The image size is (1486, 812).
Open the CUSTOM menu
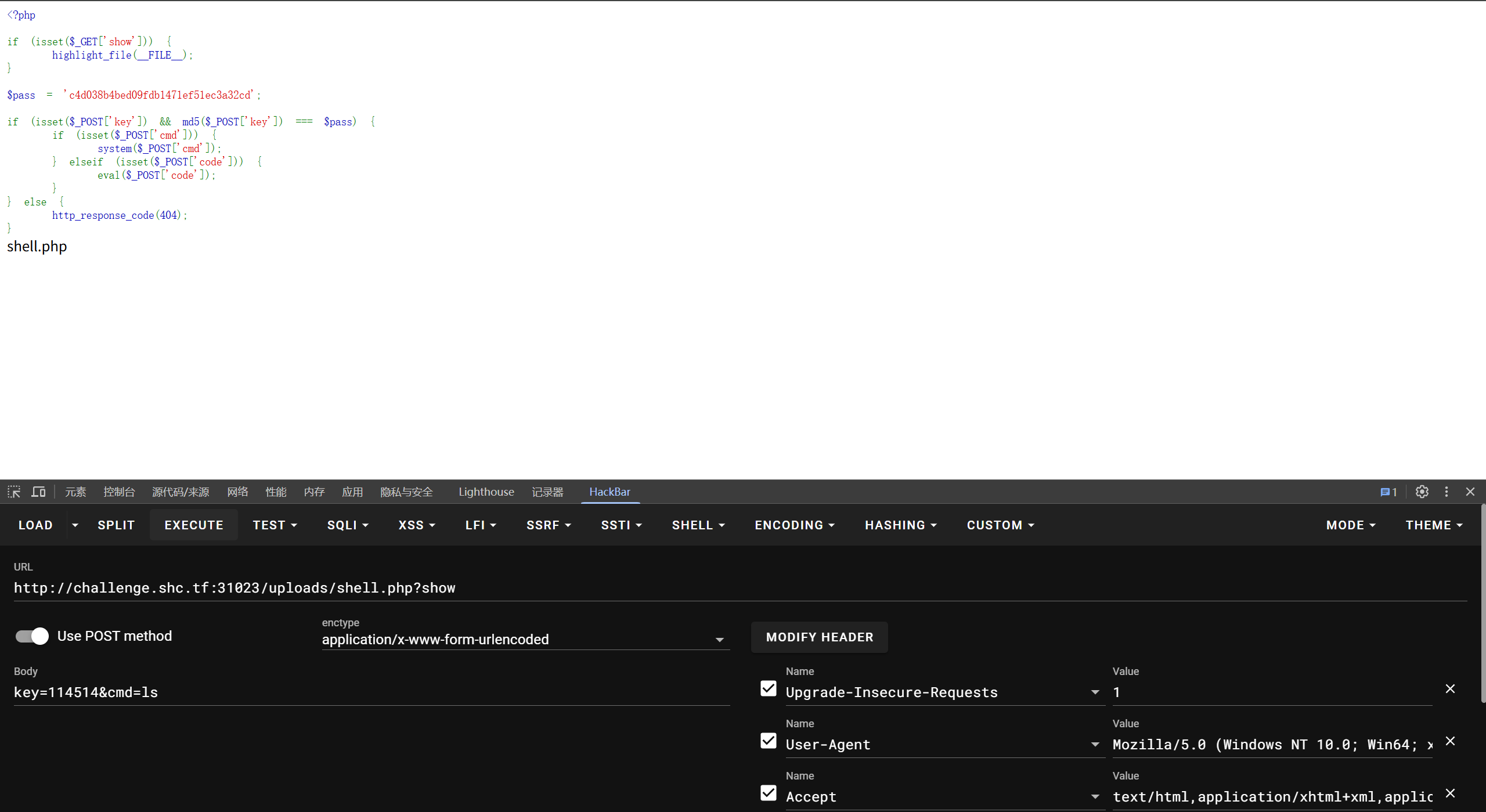tap(1000, 525)
